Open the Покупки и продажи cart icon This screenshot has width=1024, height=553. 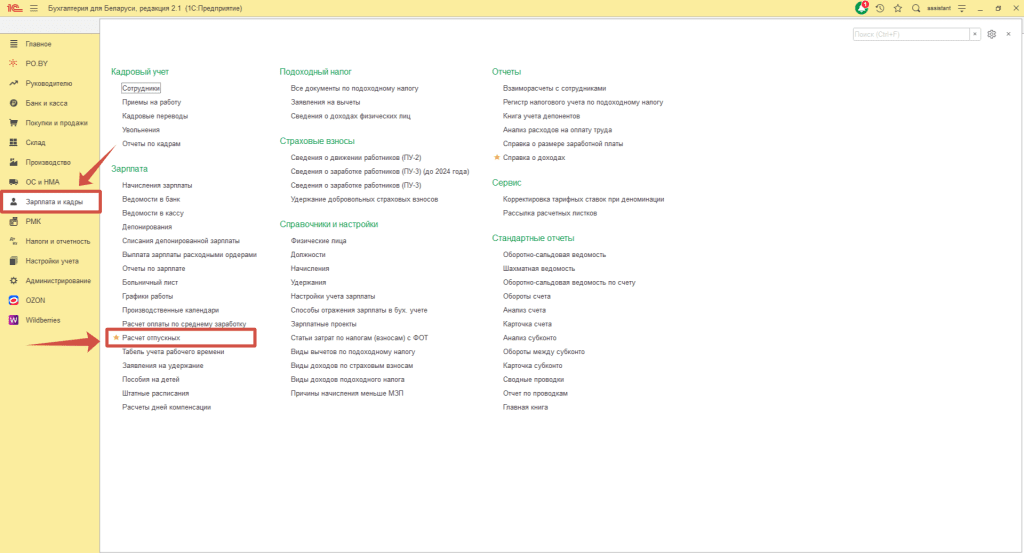[13, 123]
